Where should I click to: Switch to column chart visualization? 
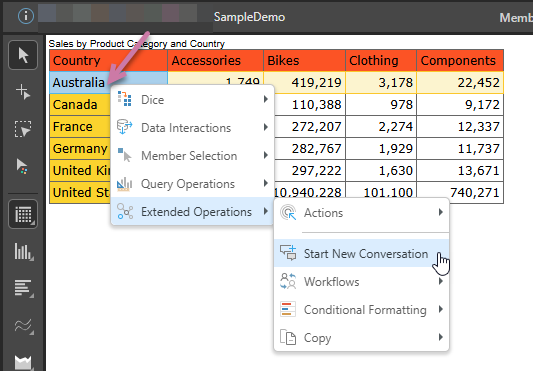pos(23,252)
